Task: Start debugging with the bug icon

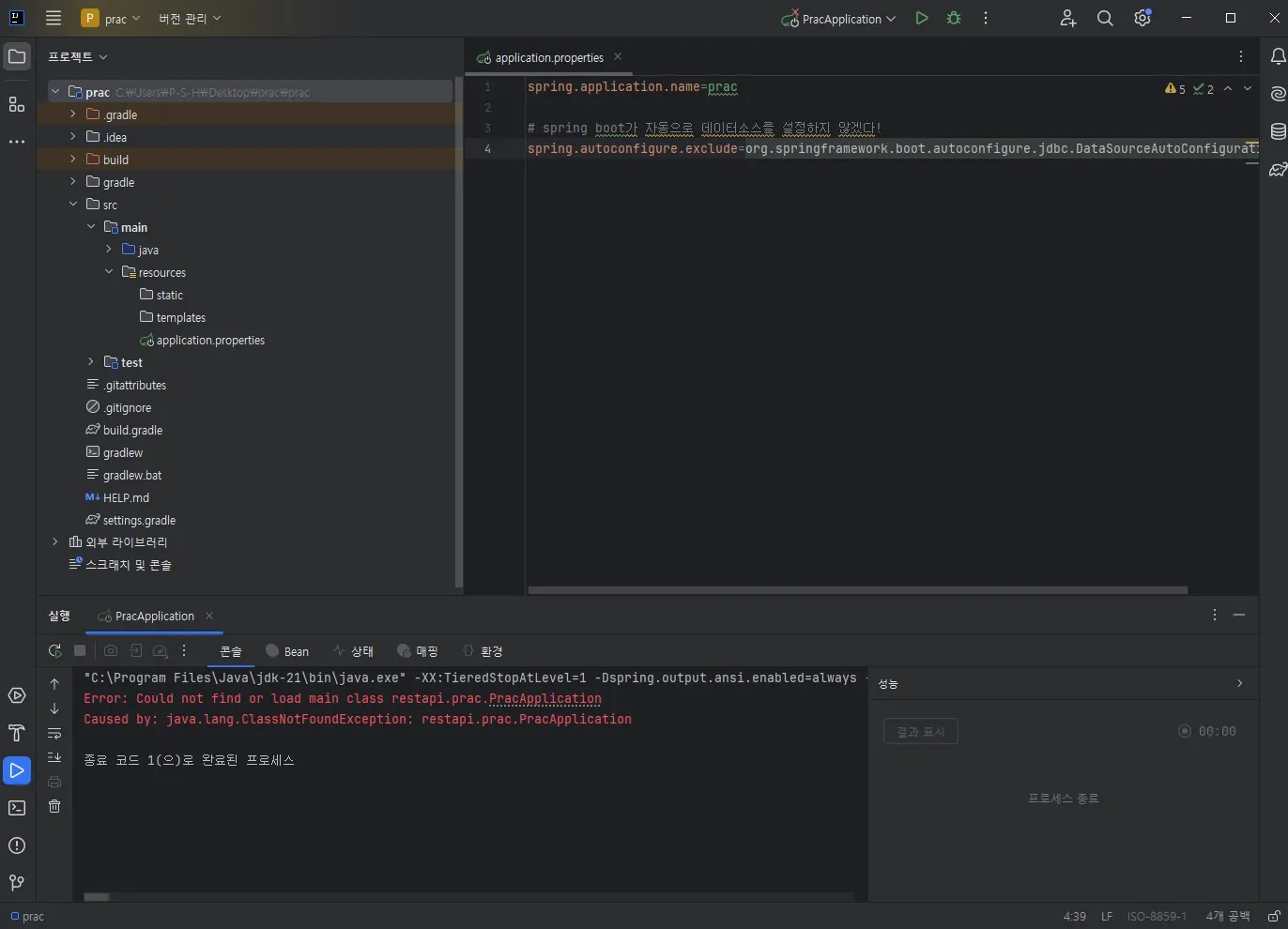Action: (954, 18)
